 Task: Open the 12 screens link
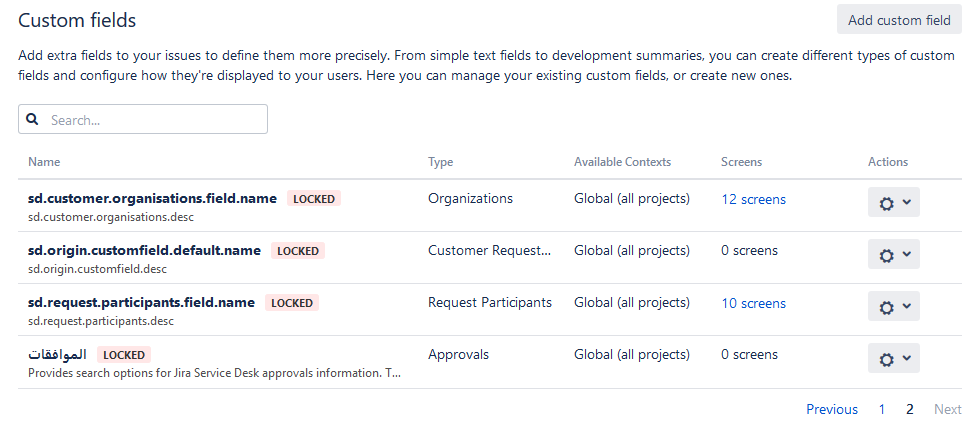point(753,199)
